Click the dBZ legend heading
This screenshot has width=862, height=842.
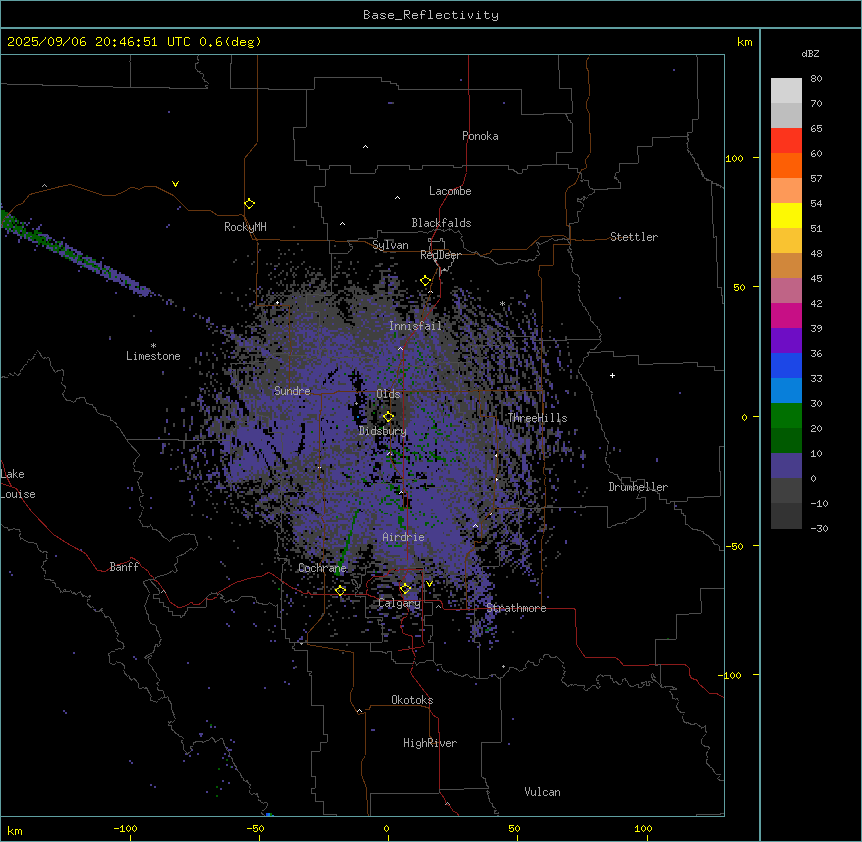(x=810, y=54)
